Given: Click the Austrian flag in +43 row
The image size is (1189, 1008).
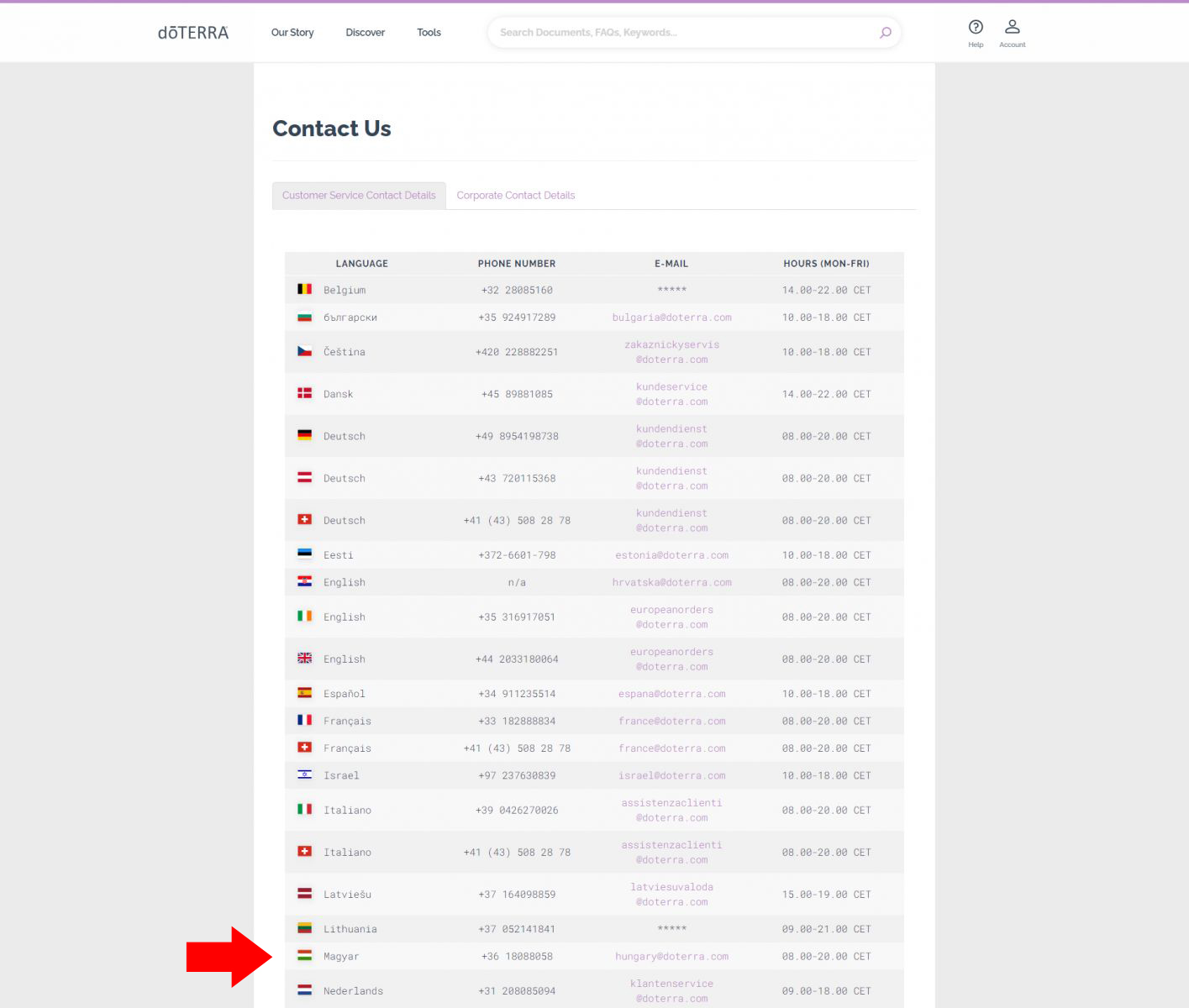Looking at the screenshot, I should [x=305, y=477].
